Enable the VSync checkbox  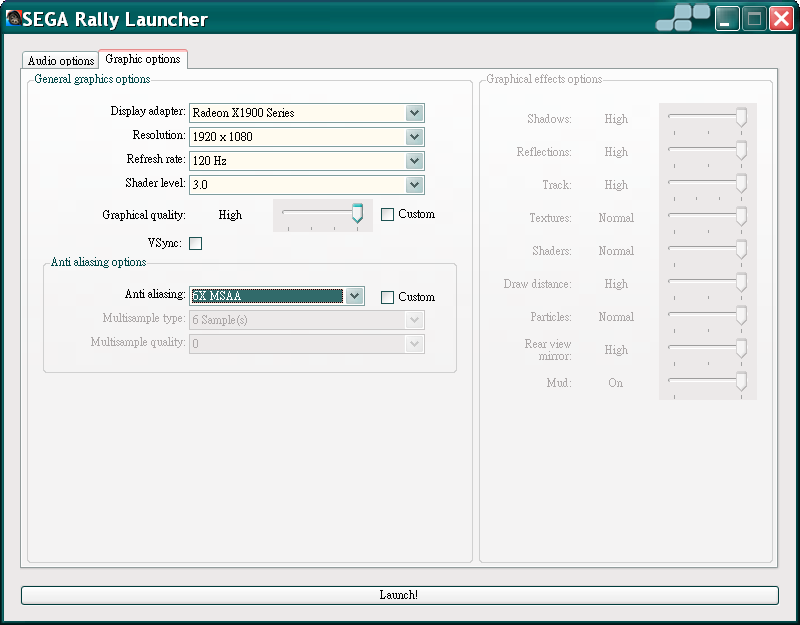(195, 243)
